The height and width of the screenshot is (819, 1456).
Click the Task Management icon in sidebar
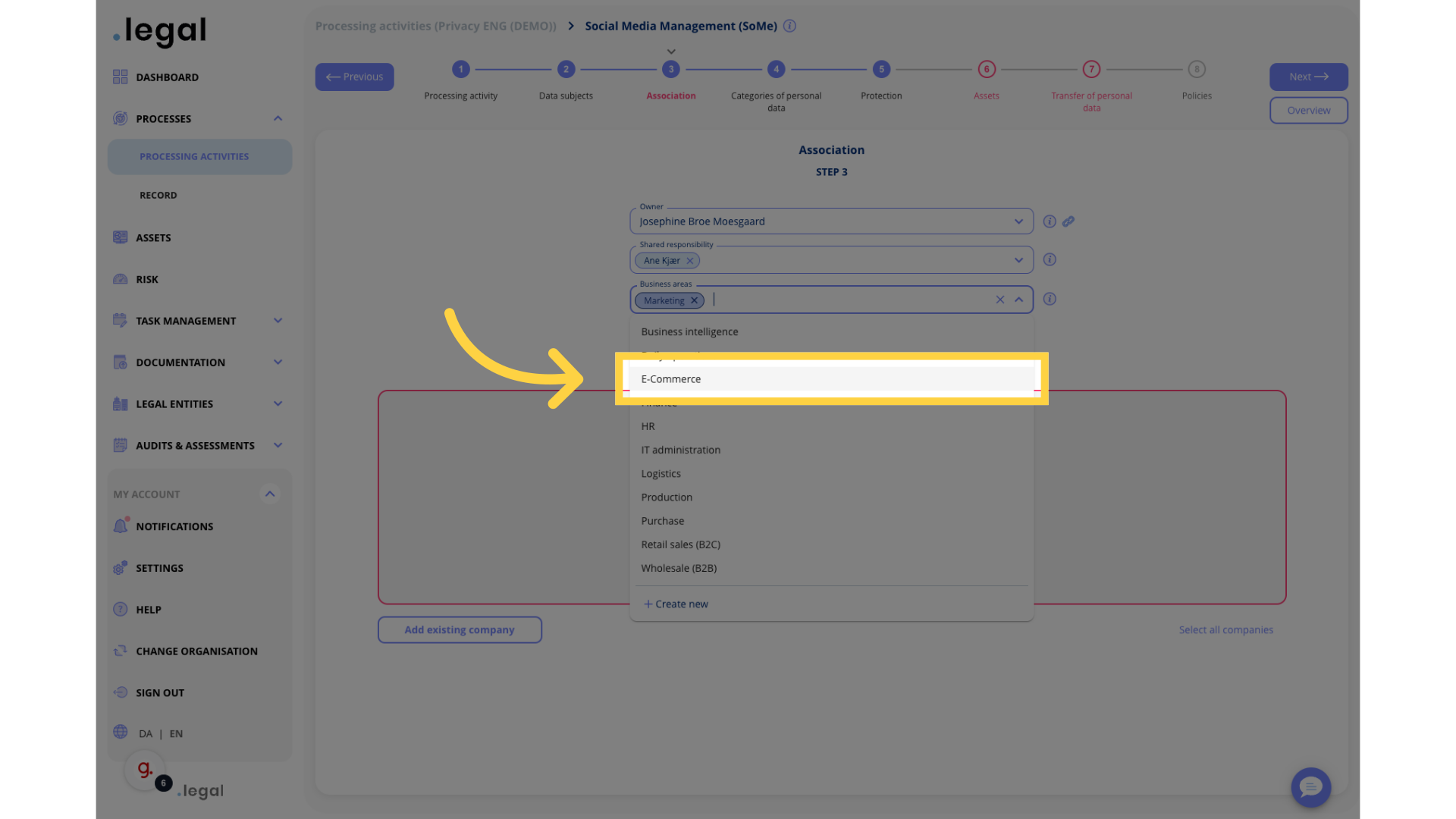(x=119, y=321)
